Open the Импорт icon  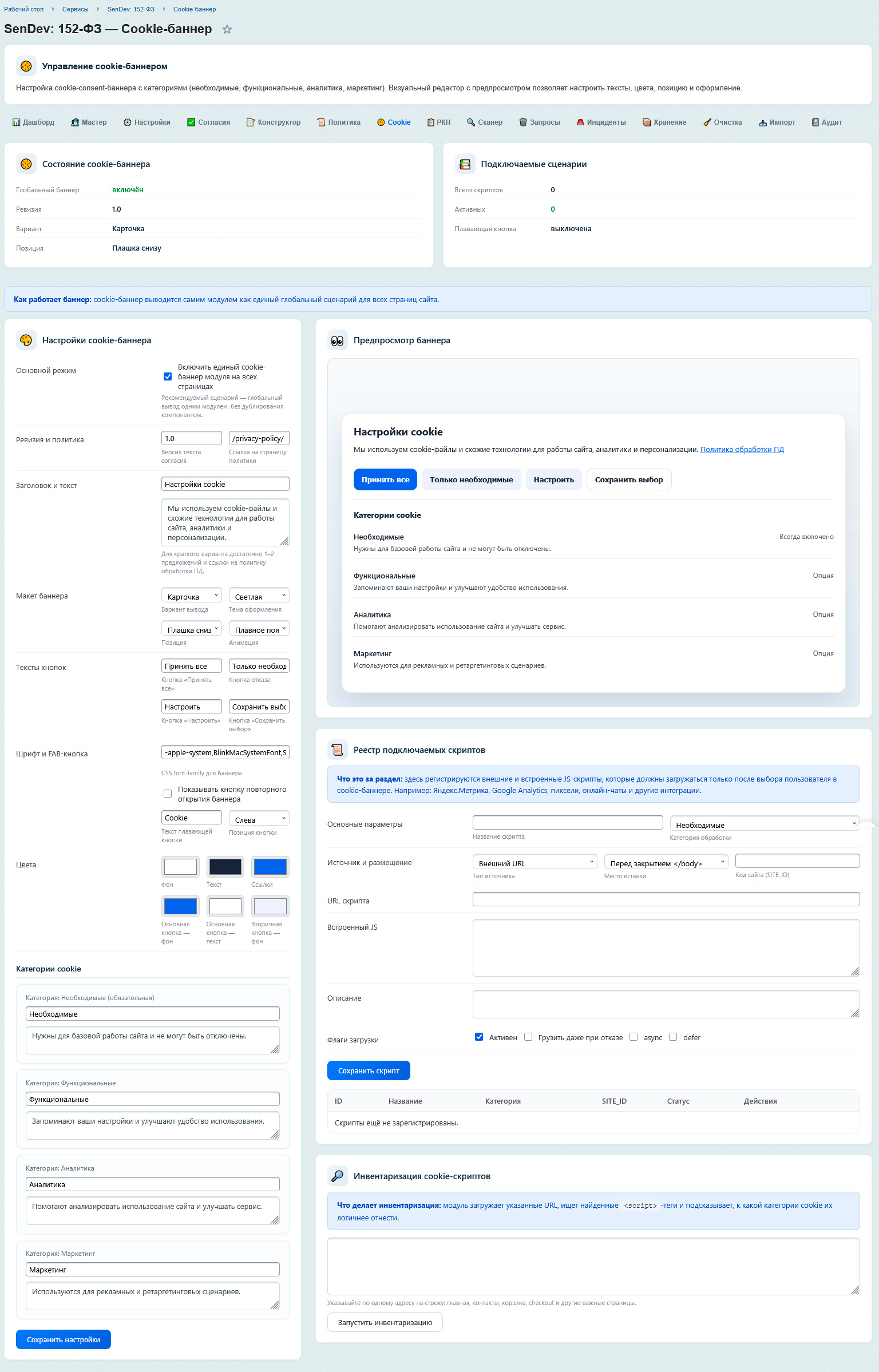[x=763, y=122]
